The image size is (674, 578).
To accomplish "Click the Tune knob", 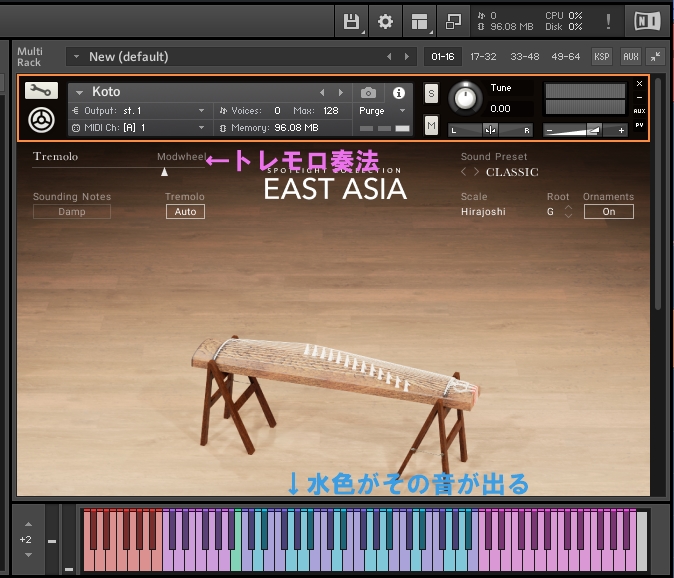I will (465, 98).
